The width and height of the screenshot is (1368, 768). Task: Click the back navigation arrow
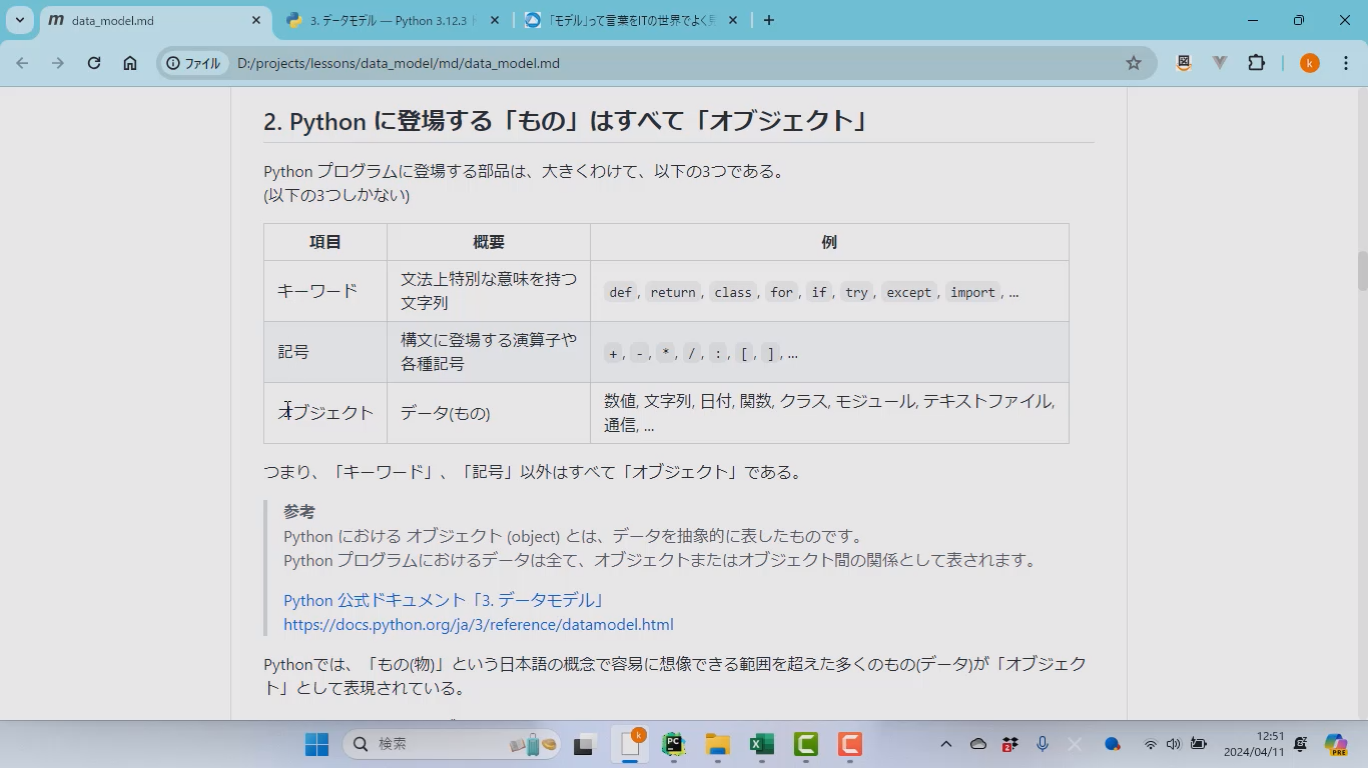(x=22, y=63)
